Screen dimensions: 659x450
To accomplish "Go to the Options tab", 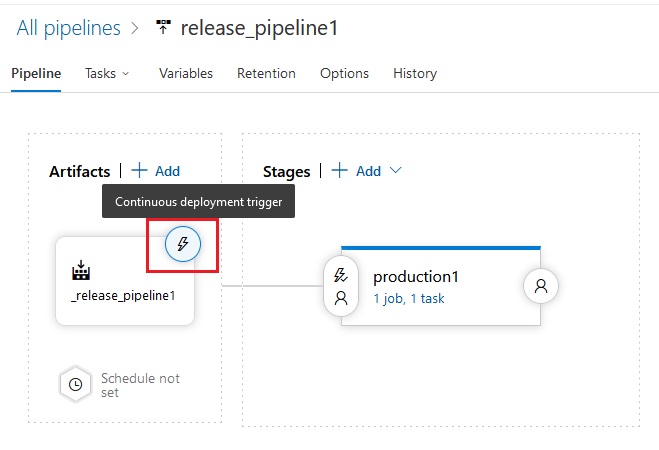I will pos(344,74).
